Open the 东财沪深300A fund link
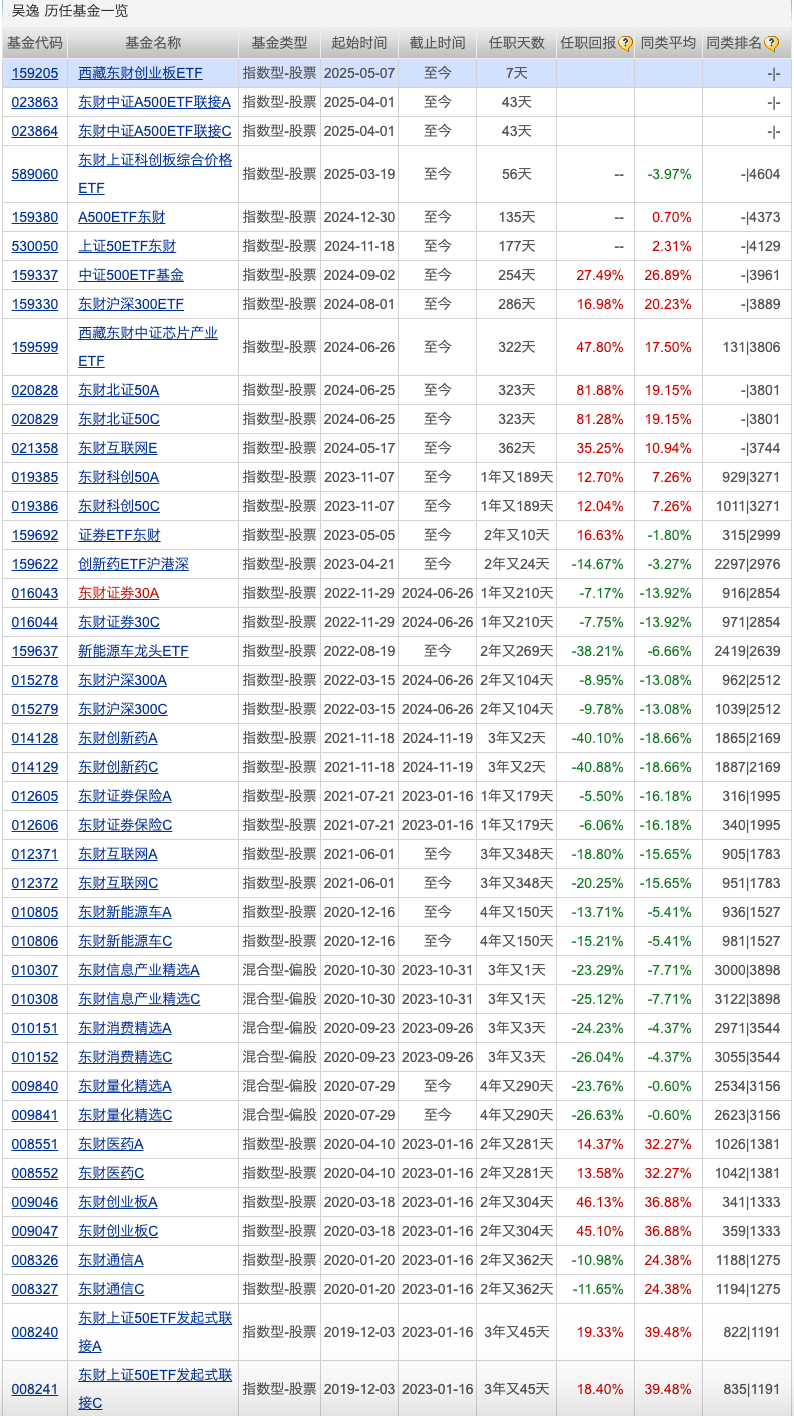The width and height of the screenshot is (794, 1416). (x=122, y=680)
